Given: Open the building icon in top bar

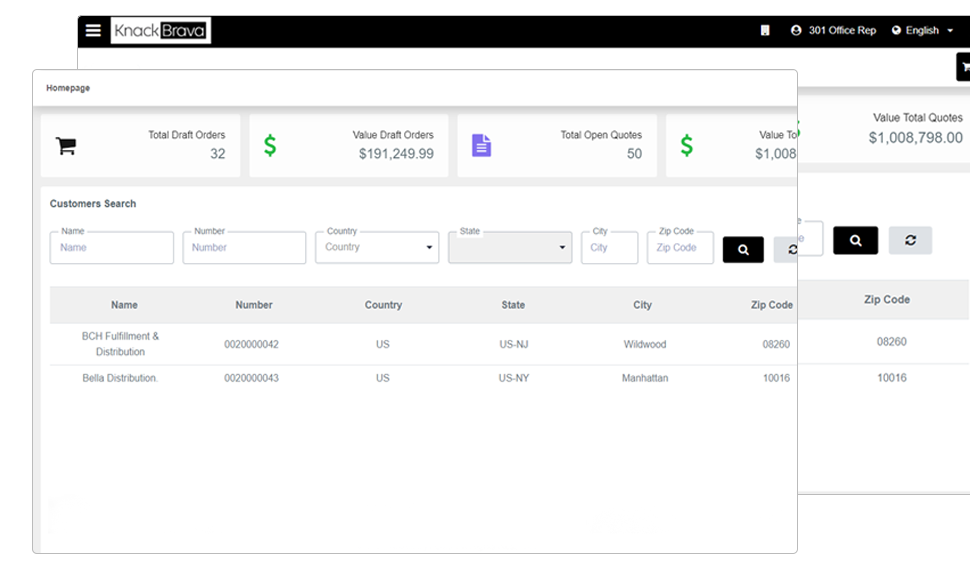Looking at the screenshot, I should 765,30.
